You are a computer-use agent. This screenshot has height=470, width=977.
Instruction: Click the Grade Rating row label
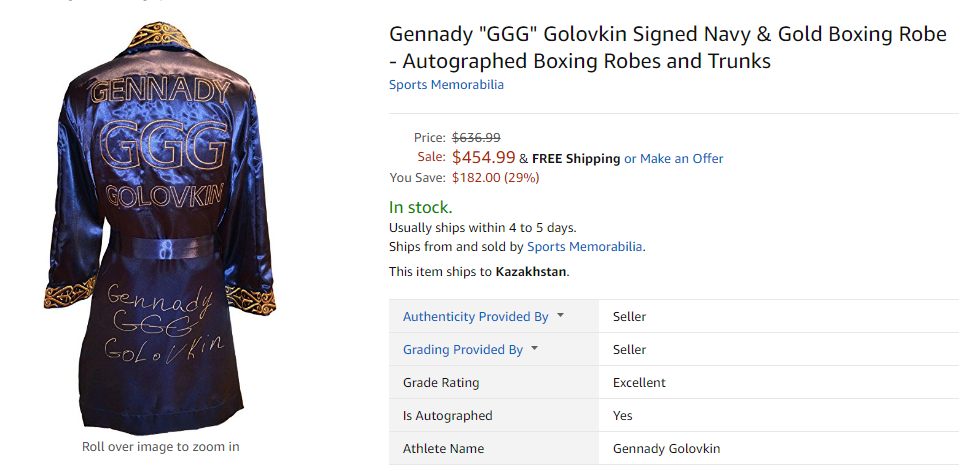tap(441, 382)
